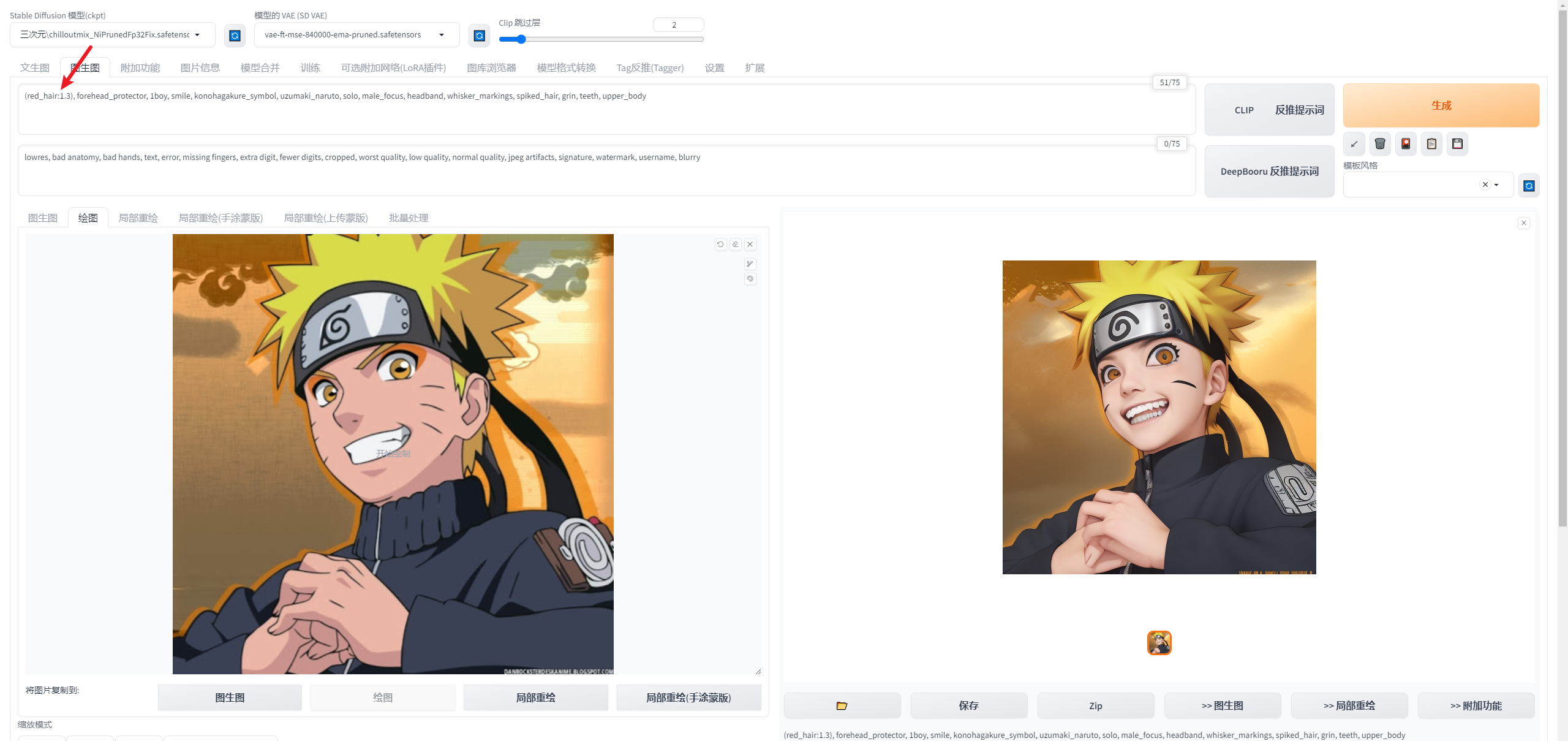
Task: Click the CLIP 反推提示词 button
Action: (1270, 110)
